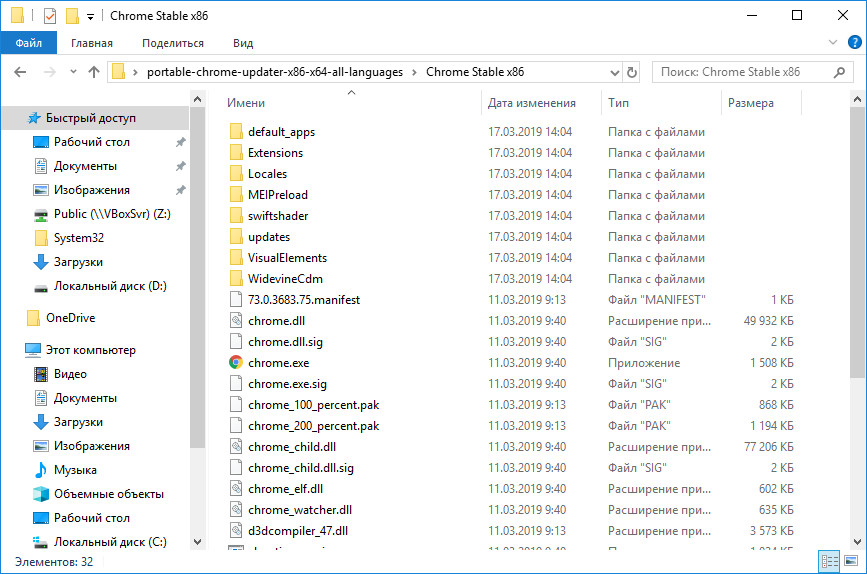Viewport: 867px width, 574px height.
Task: Click the Этот компьютер computer icon
Action: 33,350
